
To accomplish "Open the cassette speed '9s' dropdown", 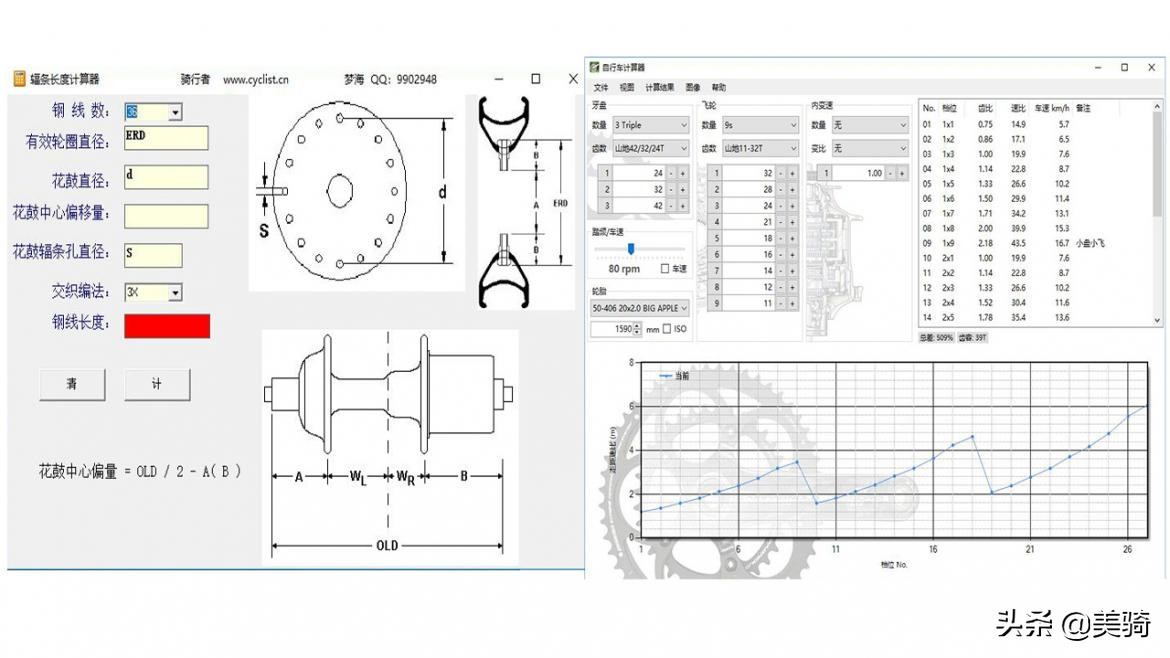I will 760,125.
